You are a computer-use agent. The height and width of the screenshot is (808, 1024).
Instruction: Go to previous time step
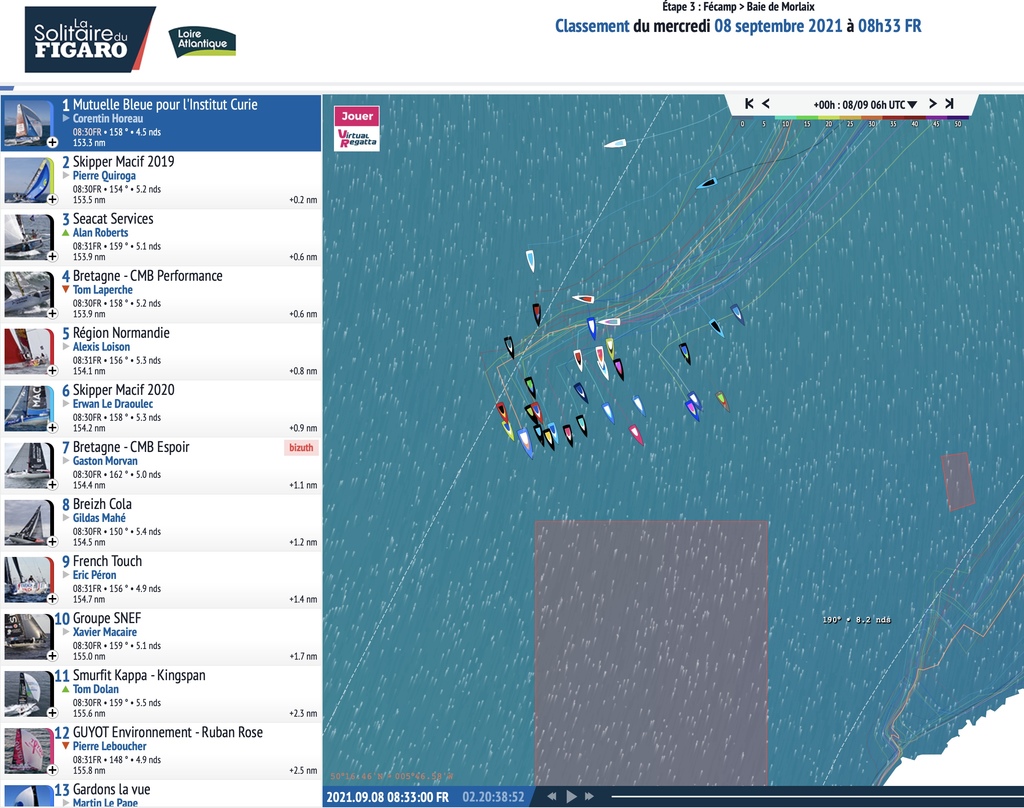click(x=766, y=104)
